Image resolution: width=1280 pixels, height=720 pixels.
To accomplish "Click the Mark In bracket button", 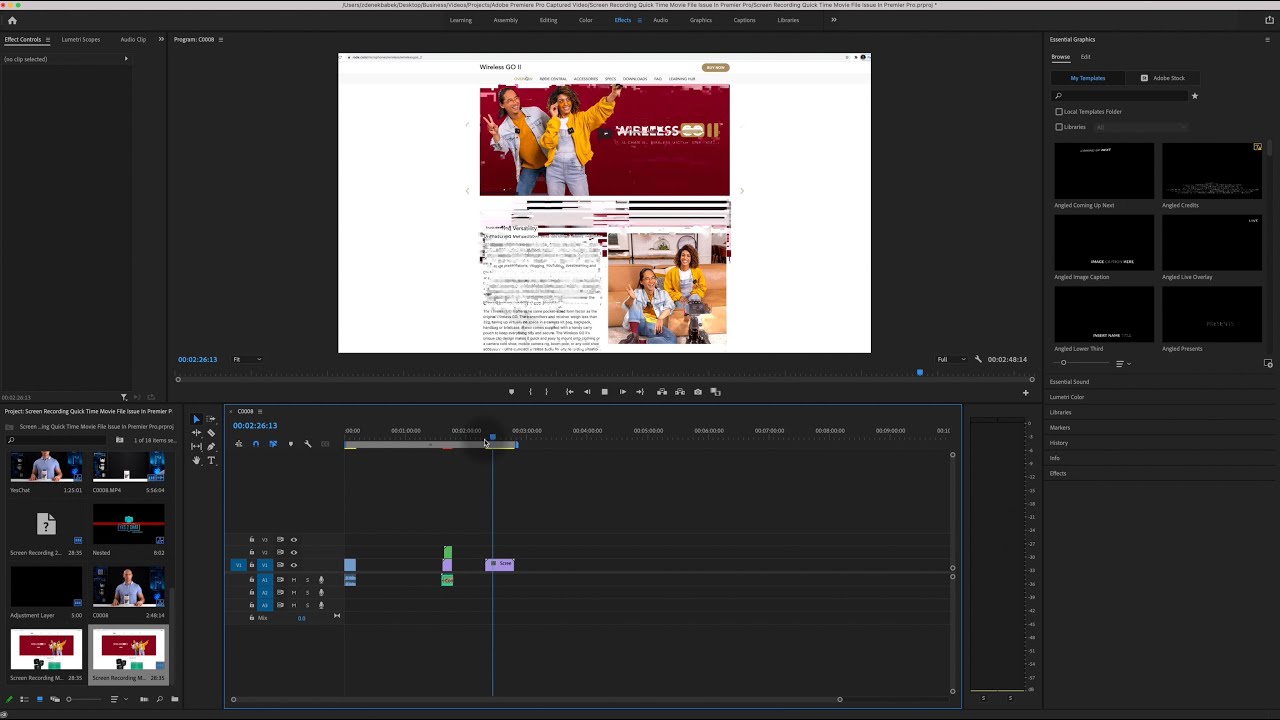I will click(x=530, y=392).
